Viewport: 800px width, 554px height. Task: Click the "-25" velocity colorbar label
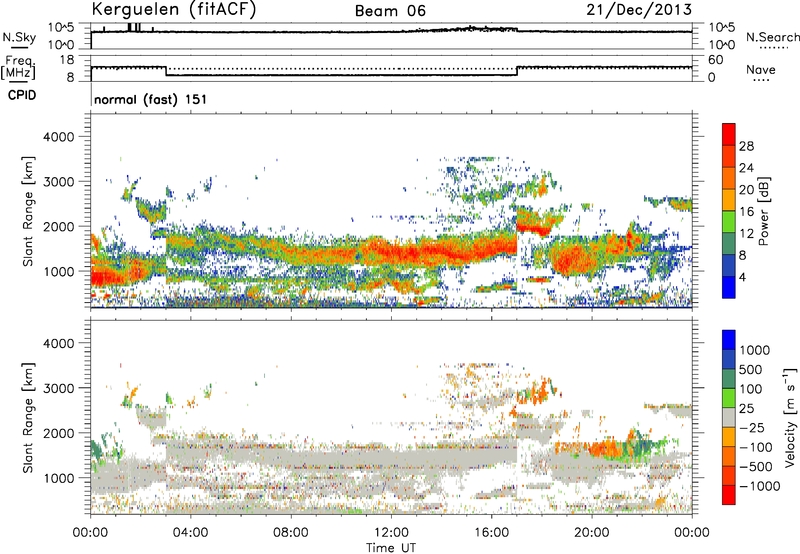point(752,428)
